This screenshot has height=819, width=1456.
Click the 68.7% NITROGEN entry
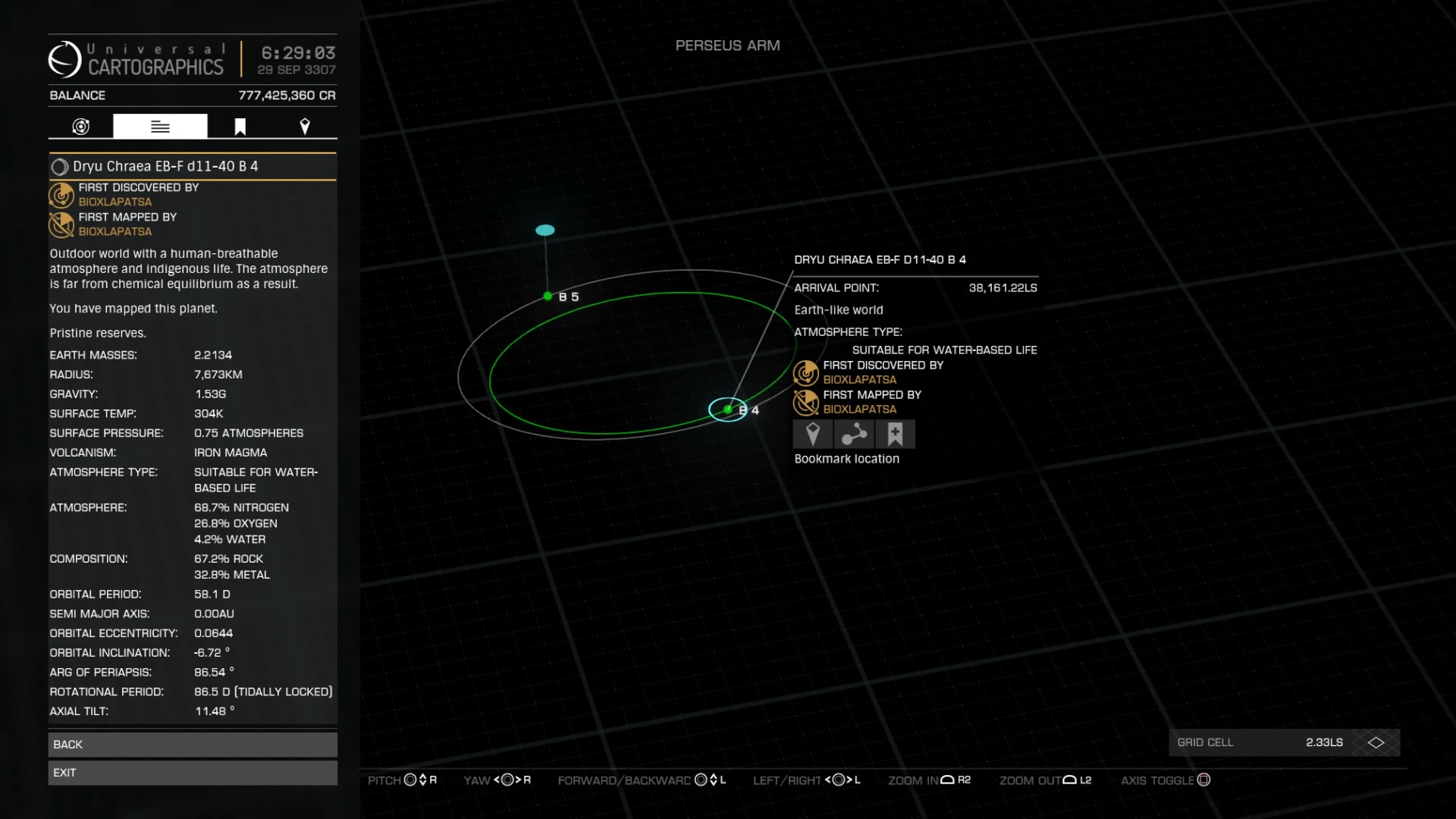pyautogui.click(x=241, y=507)
